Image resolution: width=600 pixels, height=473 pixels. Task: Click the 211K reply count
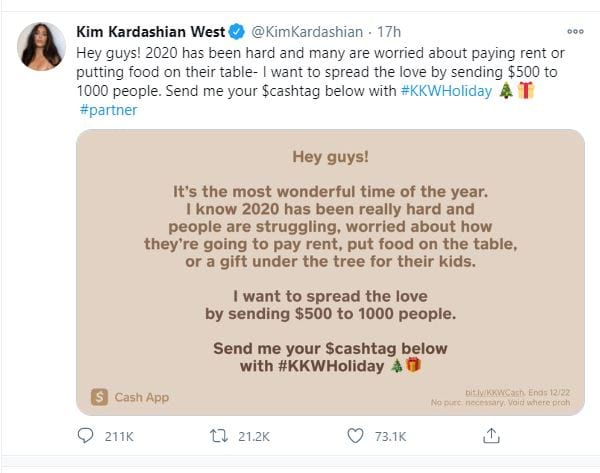(x=119, y=436)
